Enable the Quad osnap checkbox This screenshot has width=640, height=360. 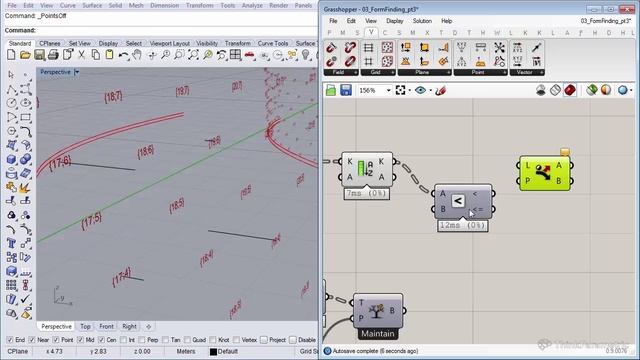(187, 340)
